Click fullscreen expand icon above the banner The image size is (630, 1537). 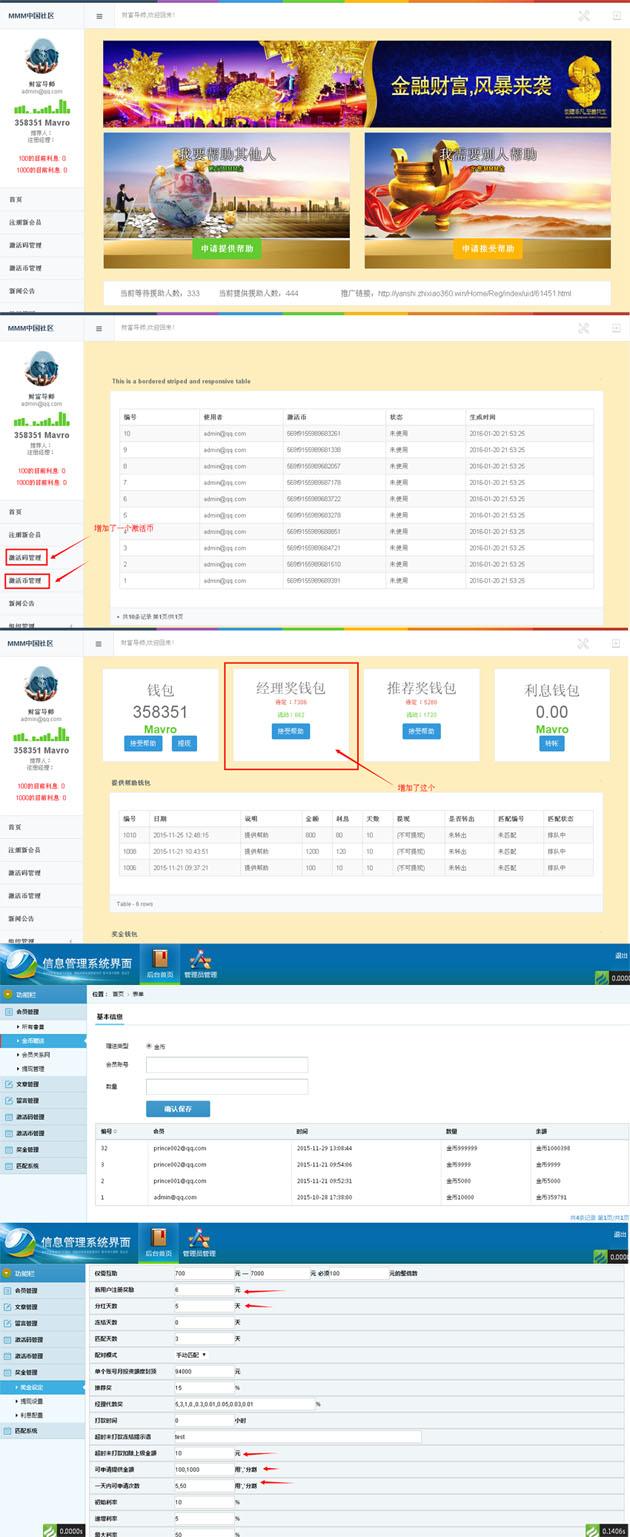[585, 16]
